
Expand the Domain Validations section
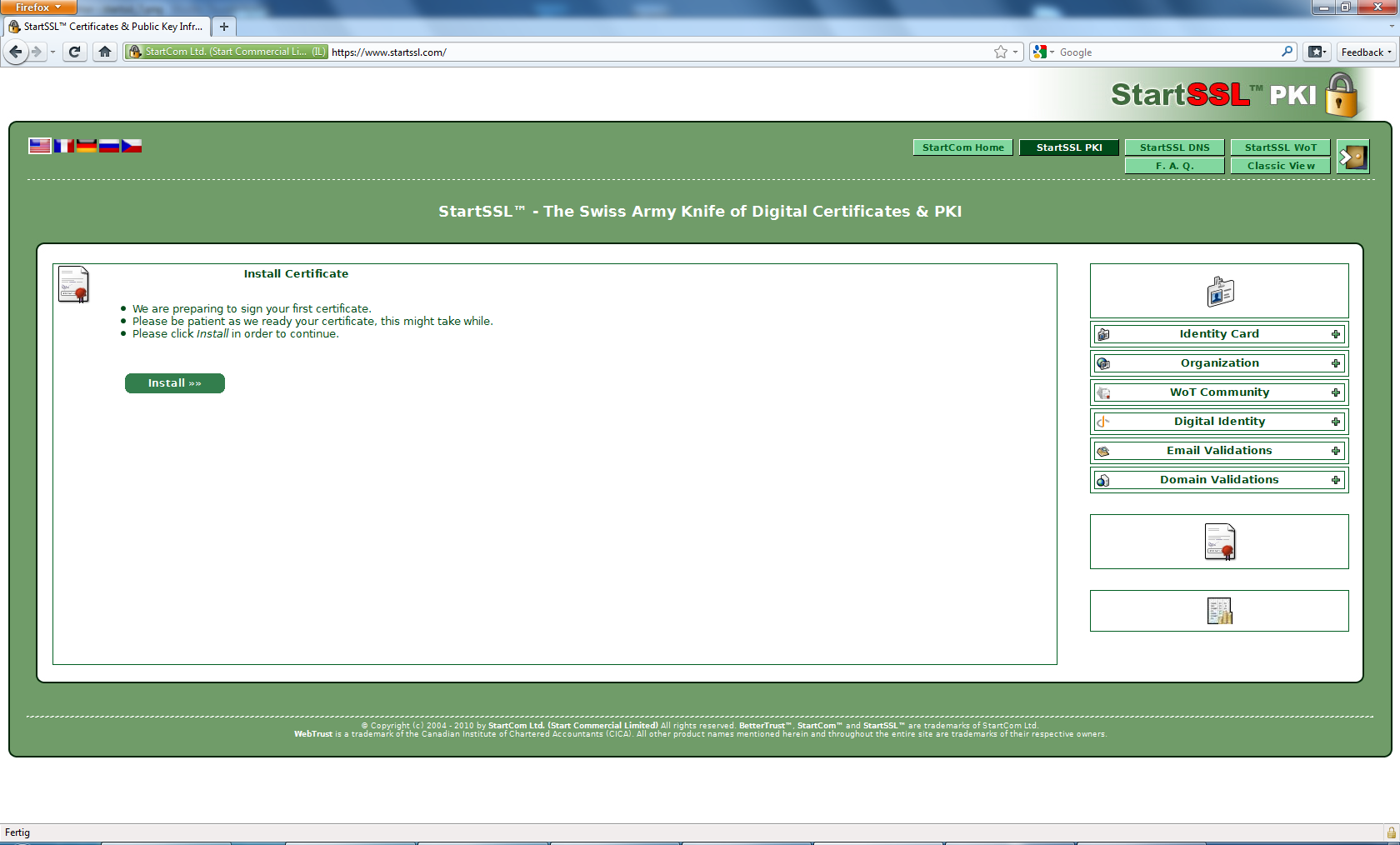1336,480
